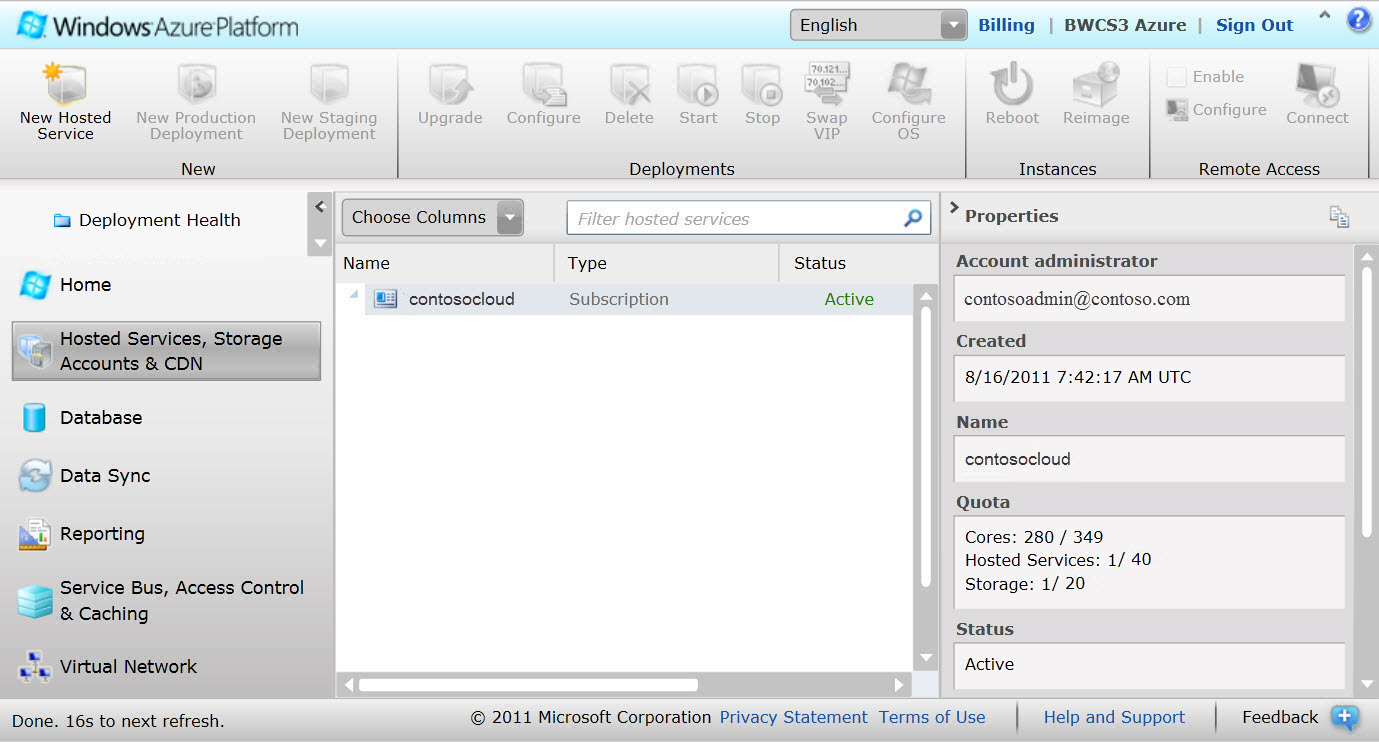Click New Staging Deployment icon

(329, 85)
